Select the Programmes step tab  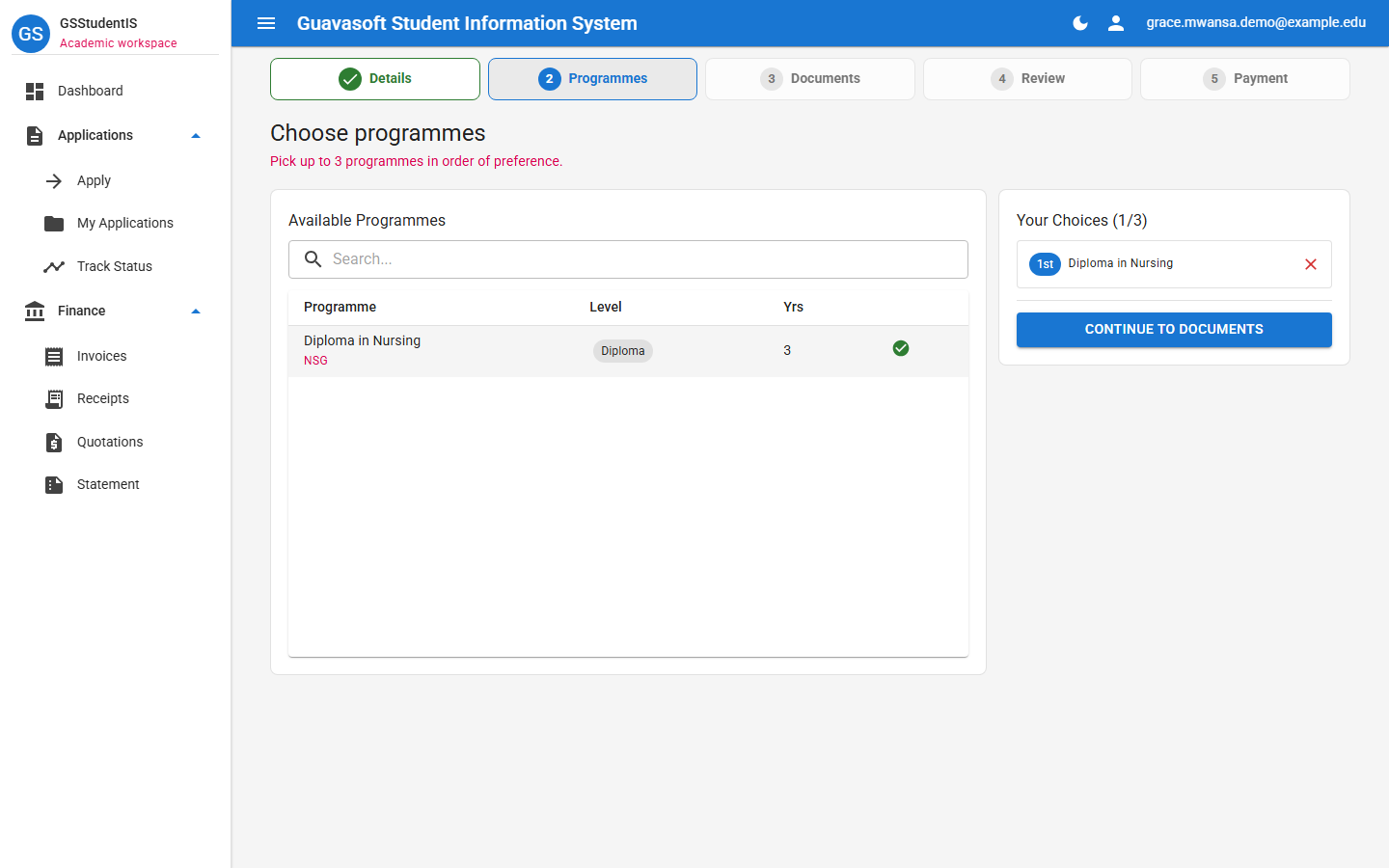pos(592,79)
